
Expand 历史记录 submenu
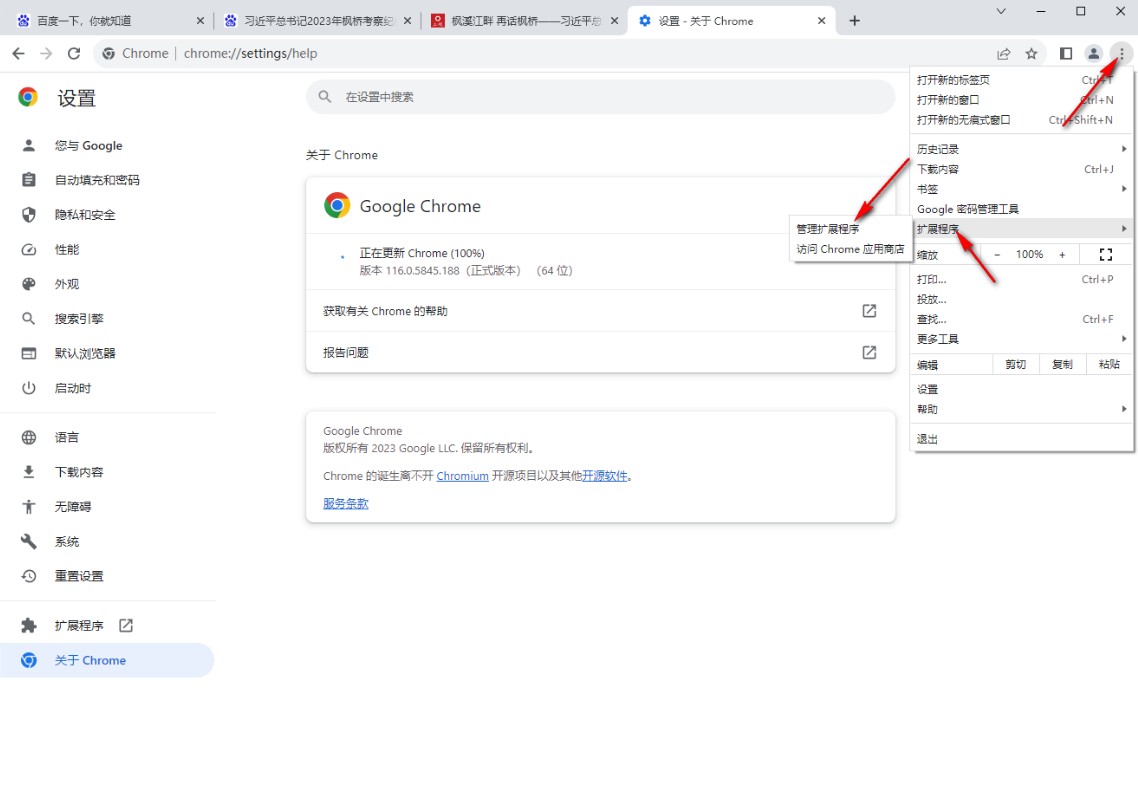click(x=1021, y=150)
